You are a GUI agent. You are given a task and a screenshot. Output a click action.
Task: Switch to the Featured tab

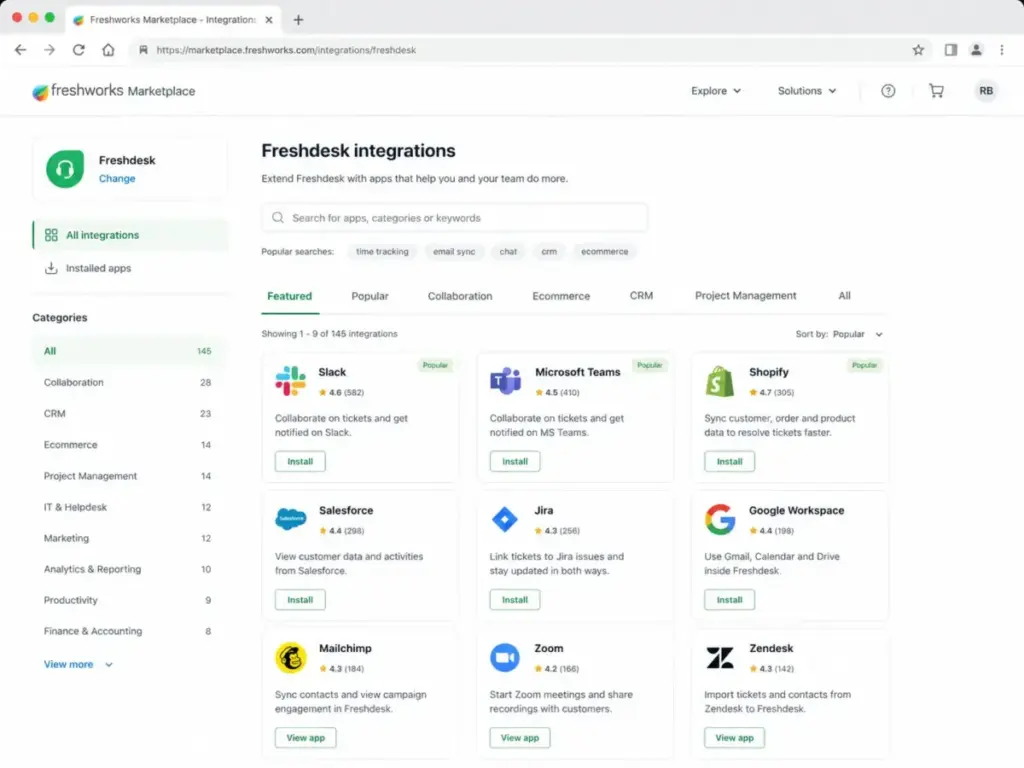coord(289,296)
